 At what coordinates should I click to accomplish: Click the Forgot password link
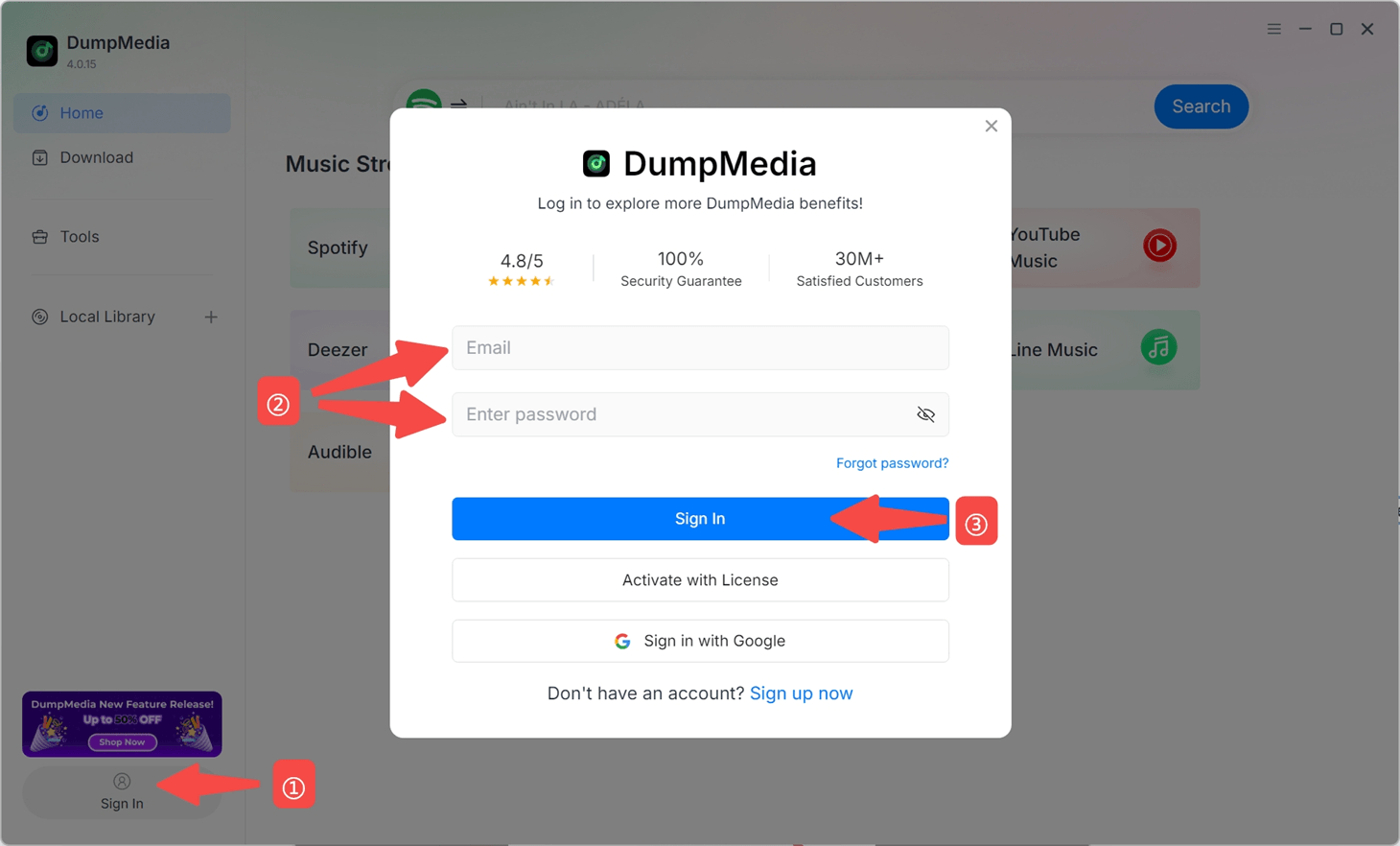coord(892,463)
